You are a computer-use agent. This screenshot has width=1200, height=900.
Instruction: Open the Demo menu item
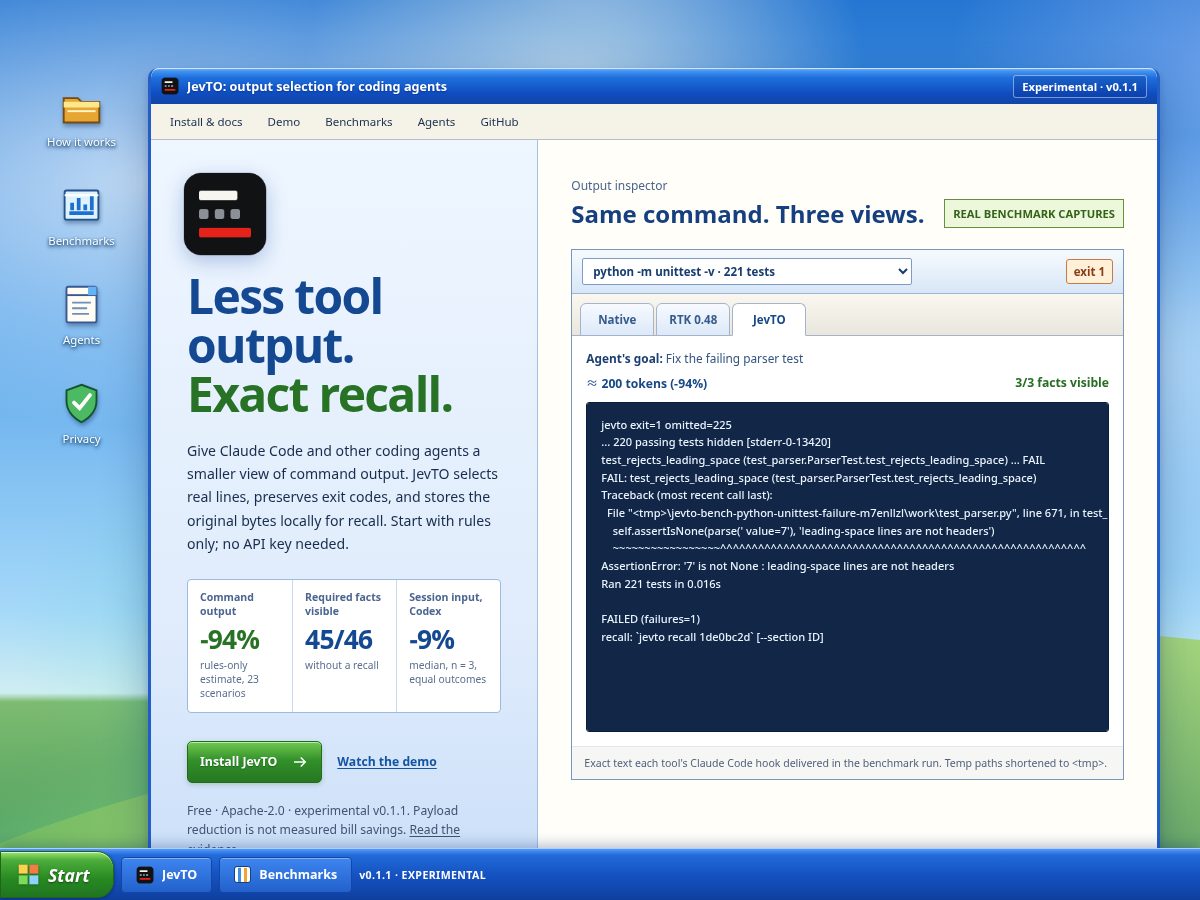pyautogui.click(x=284, y=122)
